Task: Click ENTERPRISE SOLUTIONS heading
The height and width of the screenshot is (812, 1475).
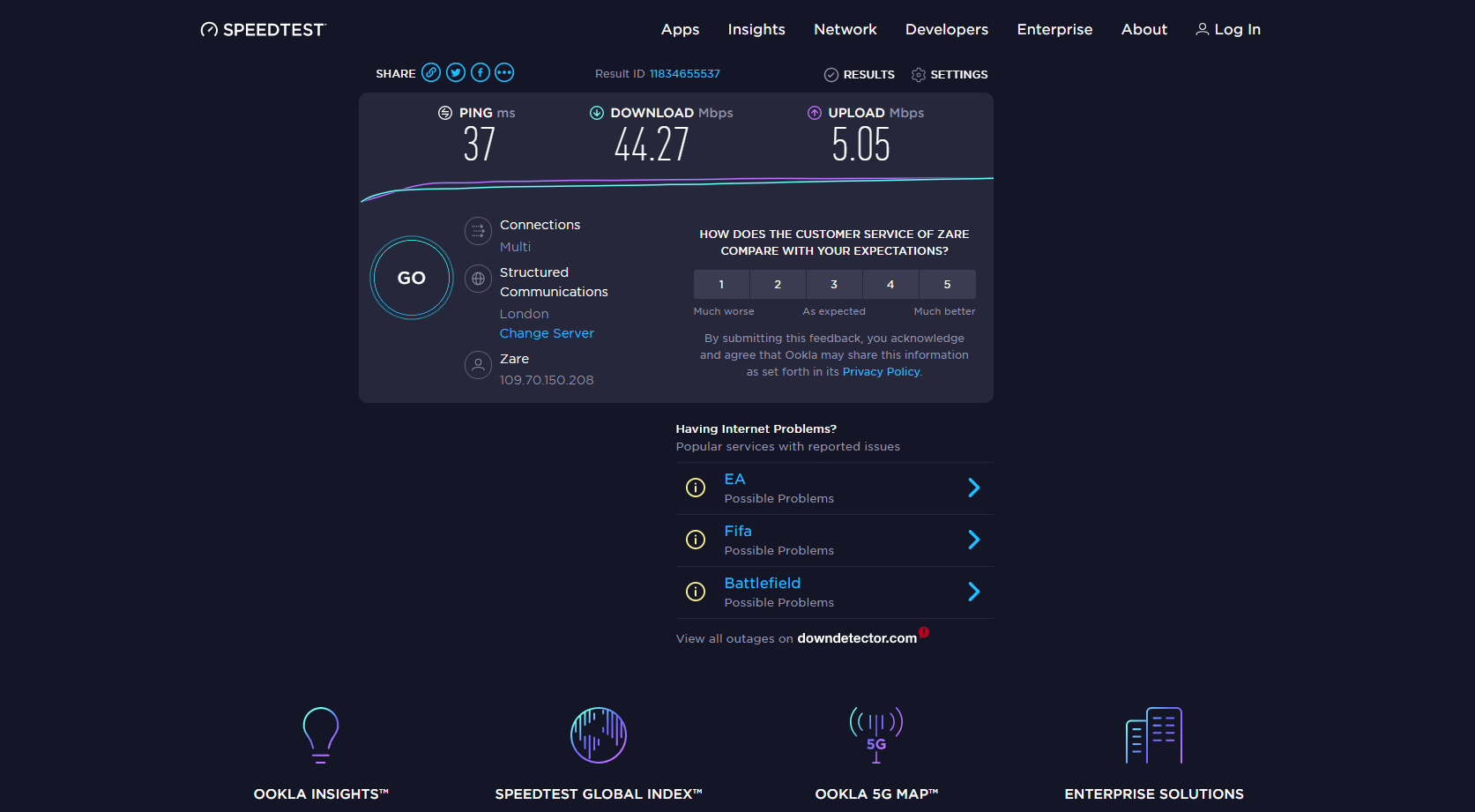Action: (1154, 794)
